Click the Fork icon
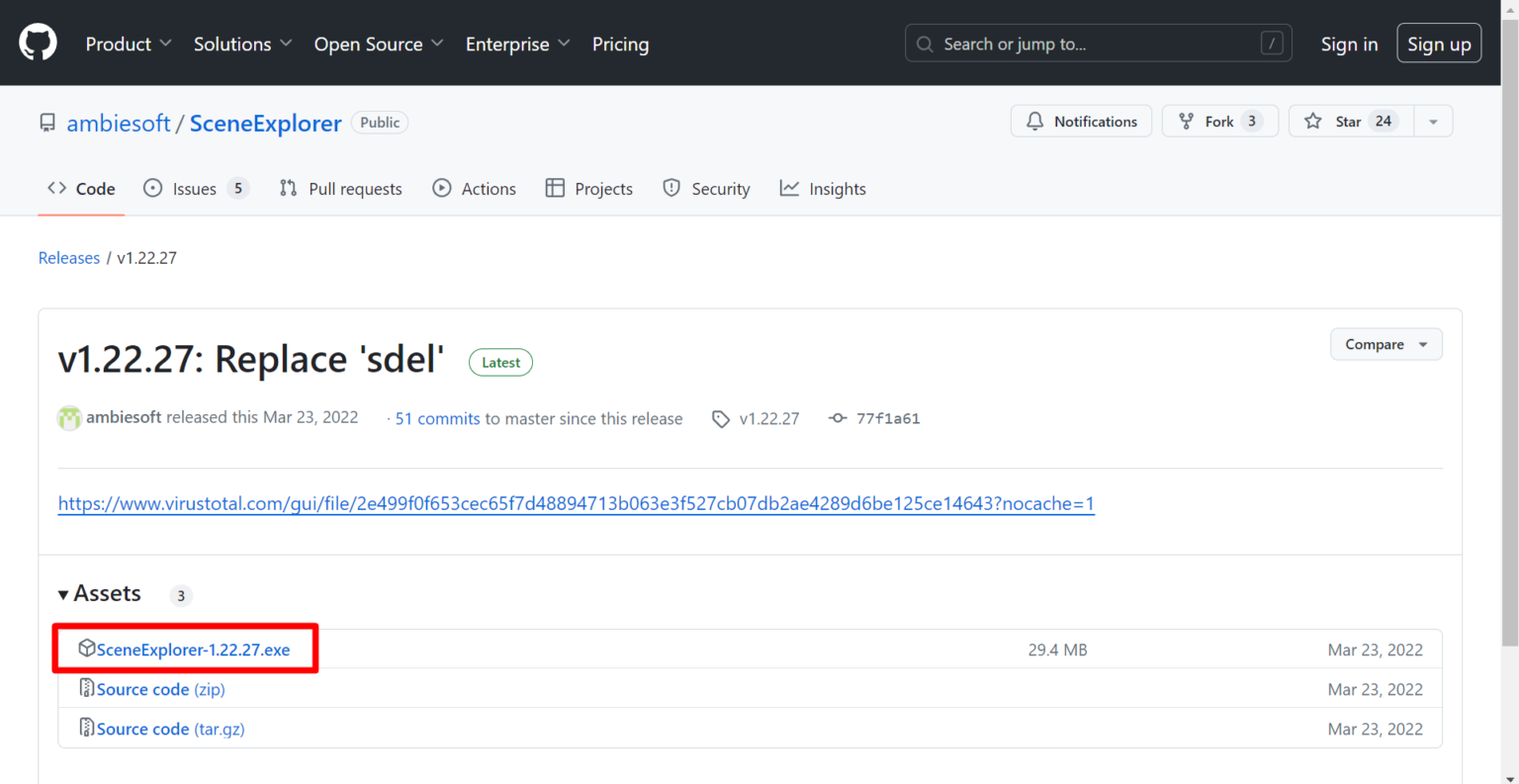This screenshot has width=1519, height=784. coord(1186,121)
